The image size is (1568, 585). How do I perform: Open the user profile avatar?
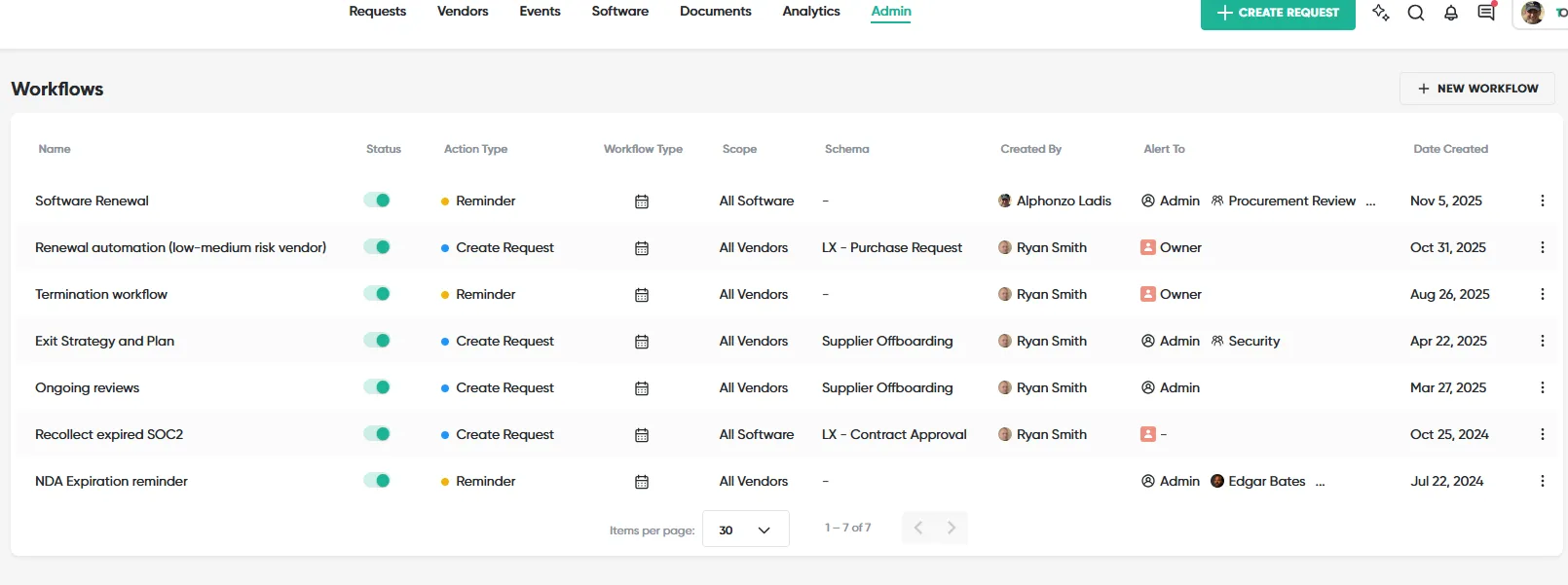click(x=1533, y=13)
